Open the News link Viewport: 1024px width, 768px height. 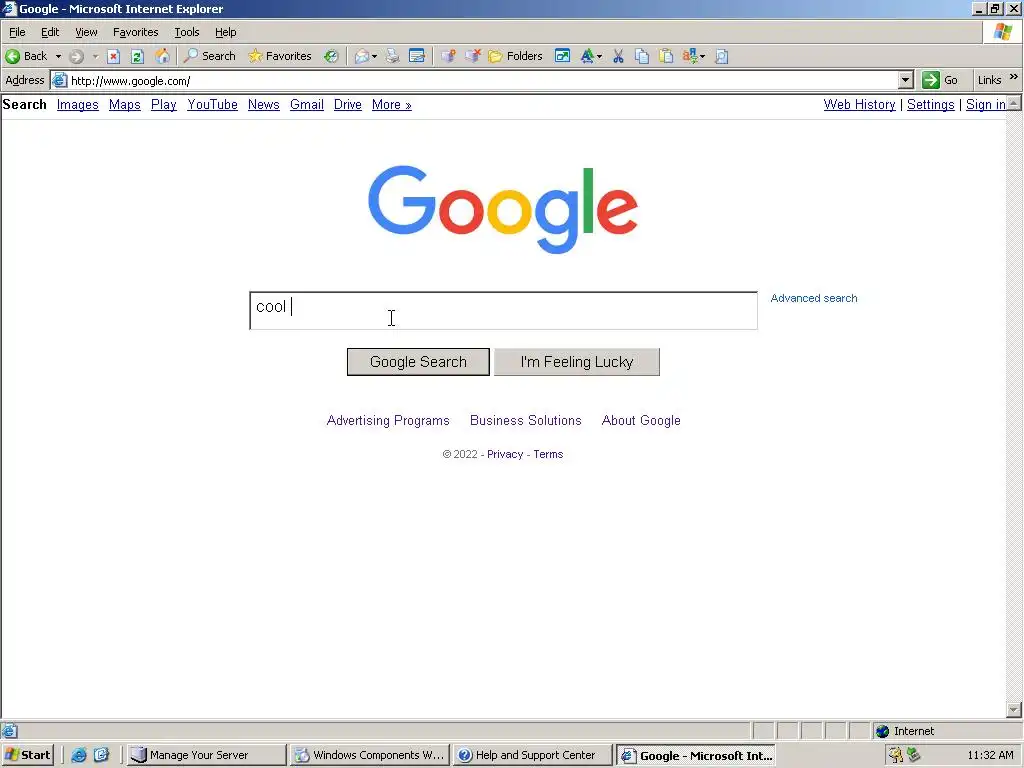tap(264, 104)
